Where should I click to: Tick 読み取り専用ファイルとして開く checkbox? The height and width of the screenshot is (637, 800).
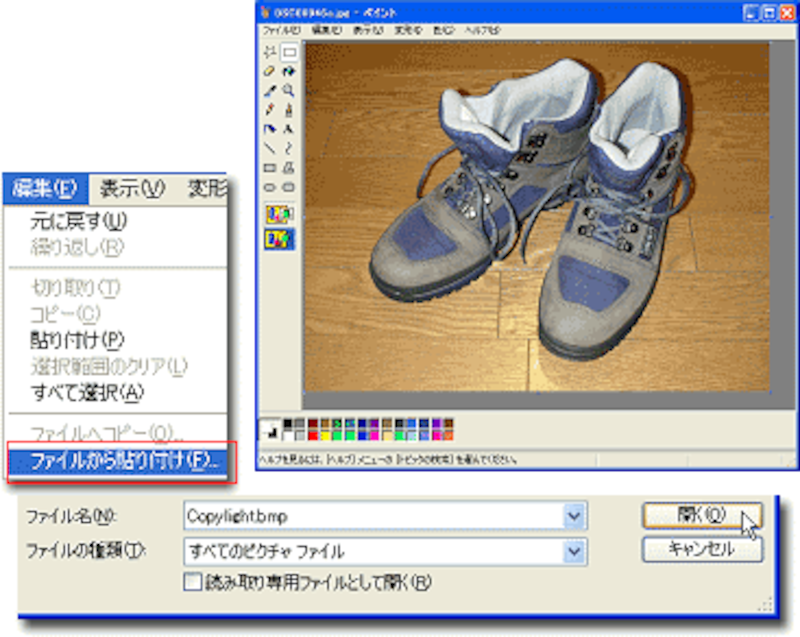click(193, 582)
